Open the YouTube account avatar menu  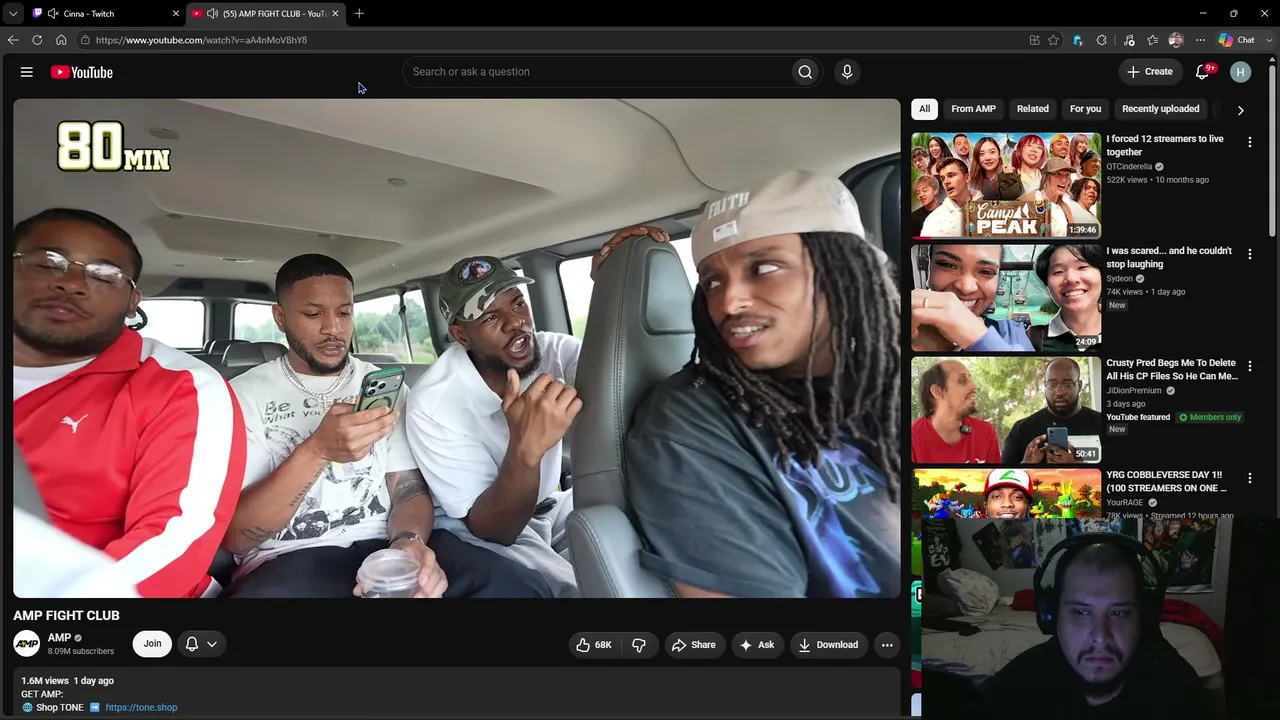(1241, 72)
